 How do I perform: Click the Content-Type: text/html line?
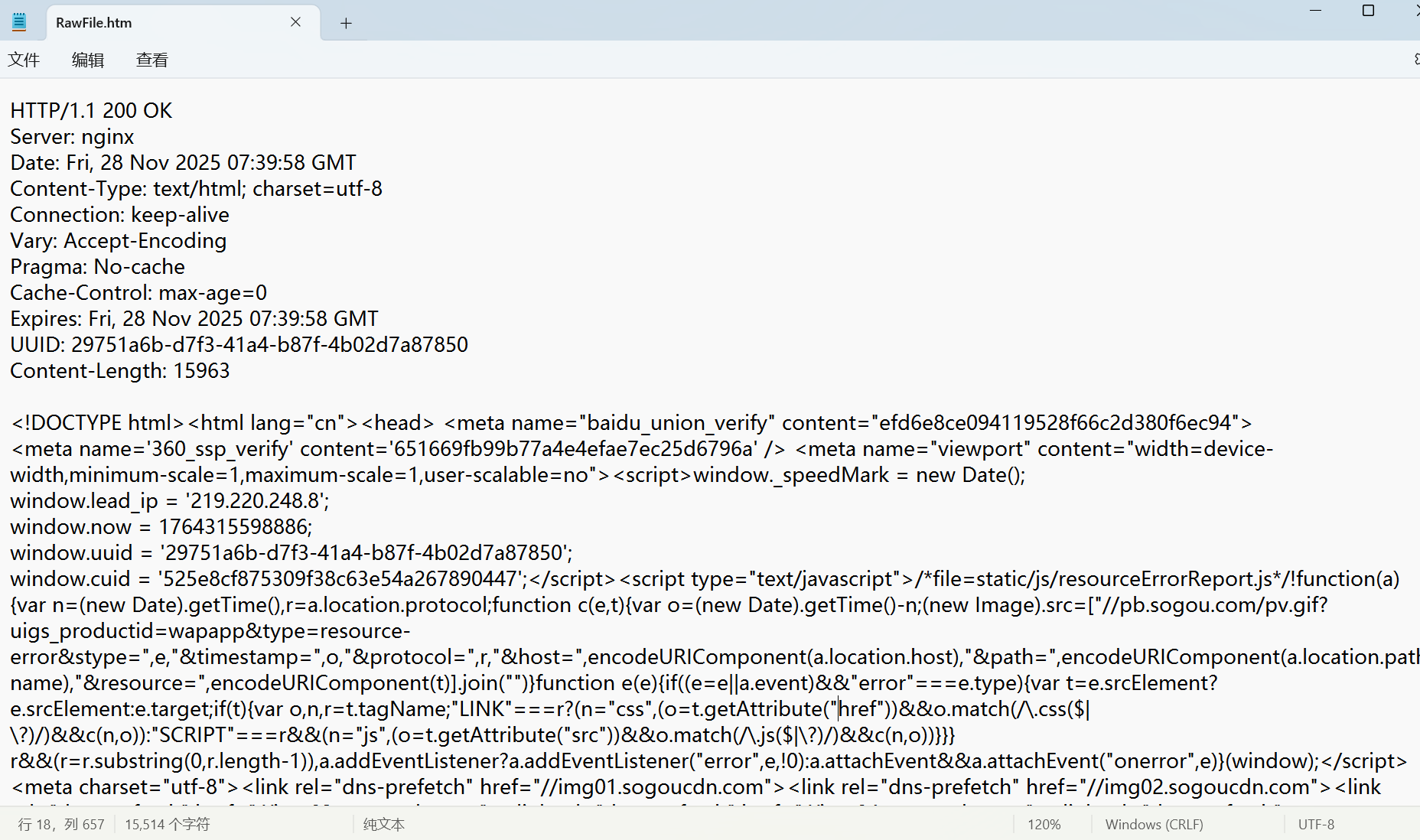(x=196, y=189)
